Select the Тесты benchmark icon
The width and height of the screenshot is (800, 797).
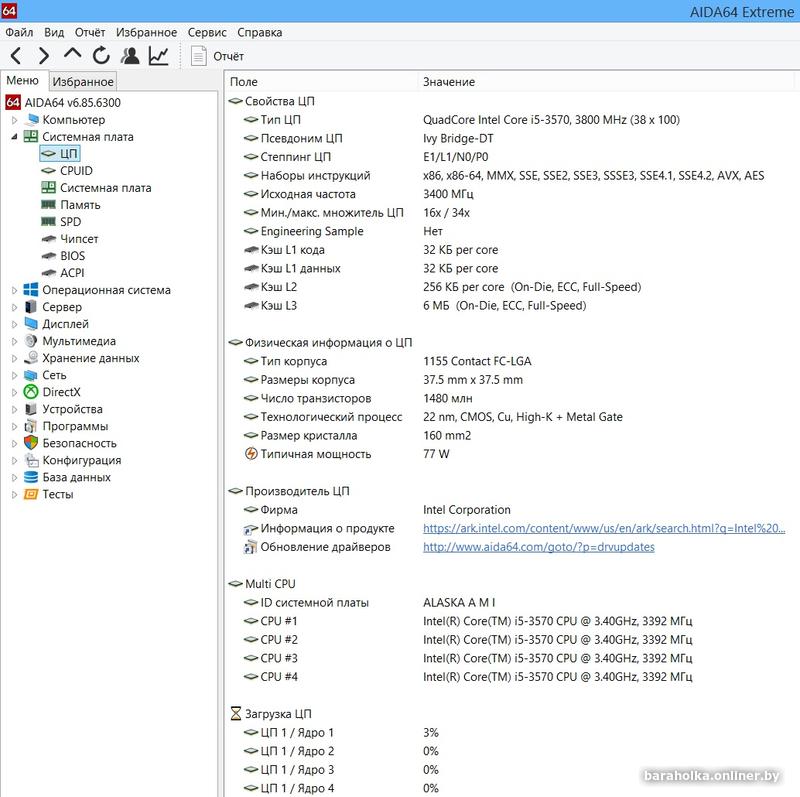point(31,494)
